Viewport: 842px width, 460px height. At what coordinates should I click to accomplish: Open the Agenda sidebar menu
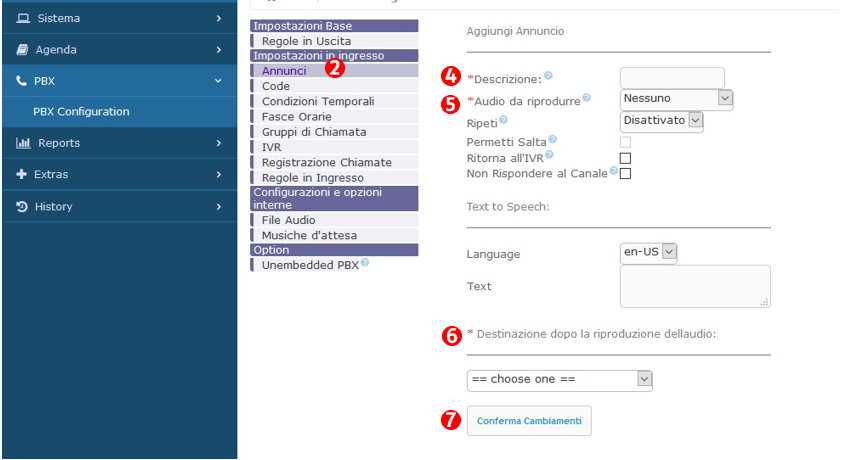pos(118,49)
